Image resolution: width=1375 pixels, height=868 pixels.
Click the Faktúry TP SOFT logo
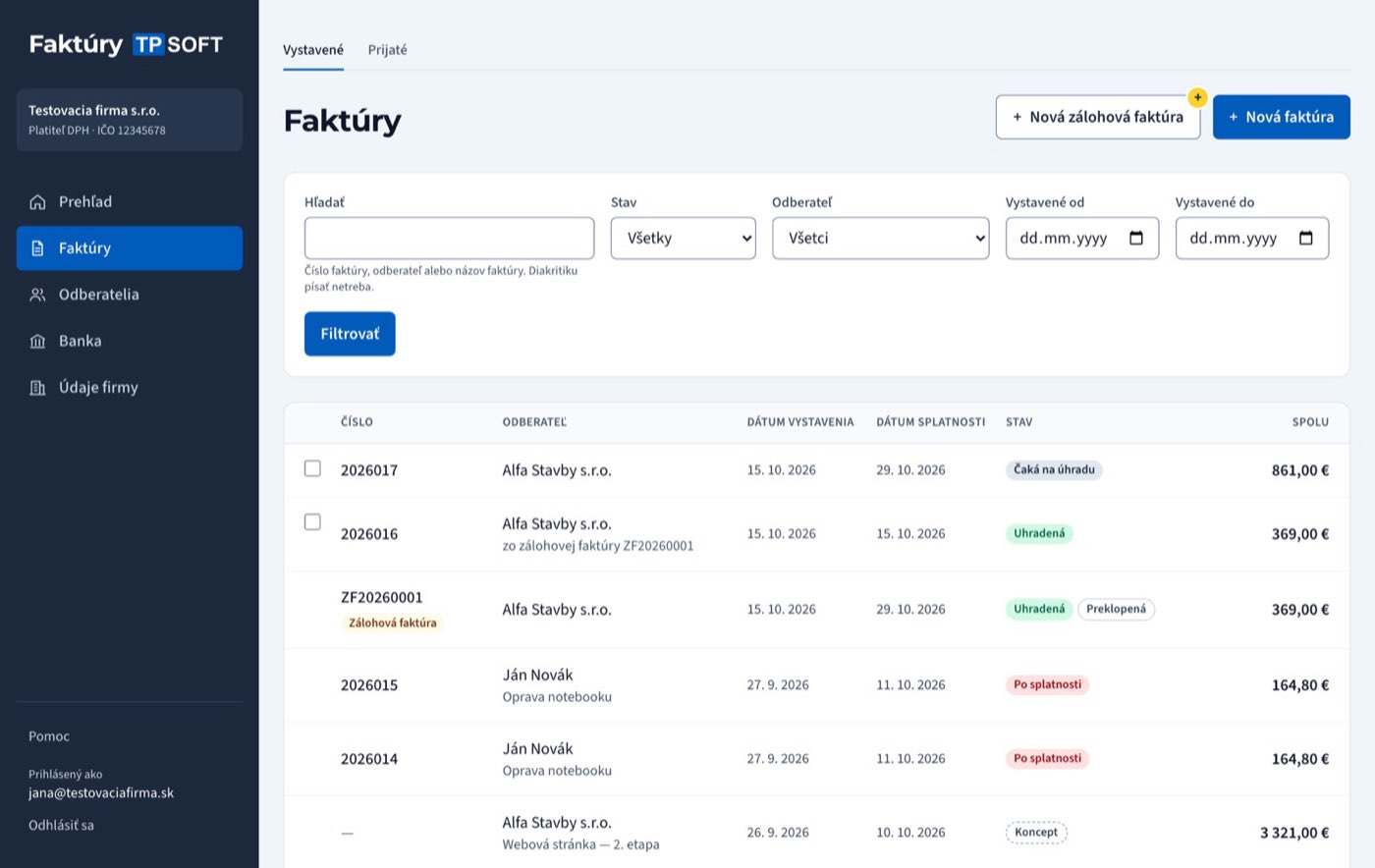[126, 44]
